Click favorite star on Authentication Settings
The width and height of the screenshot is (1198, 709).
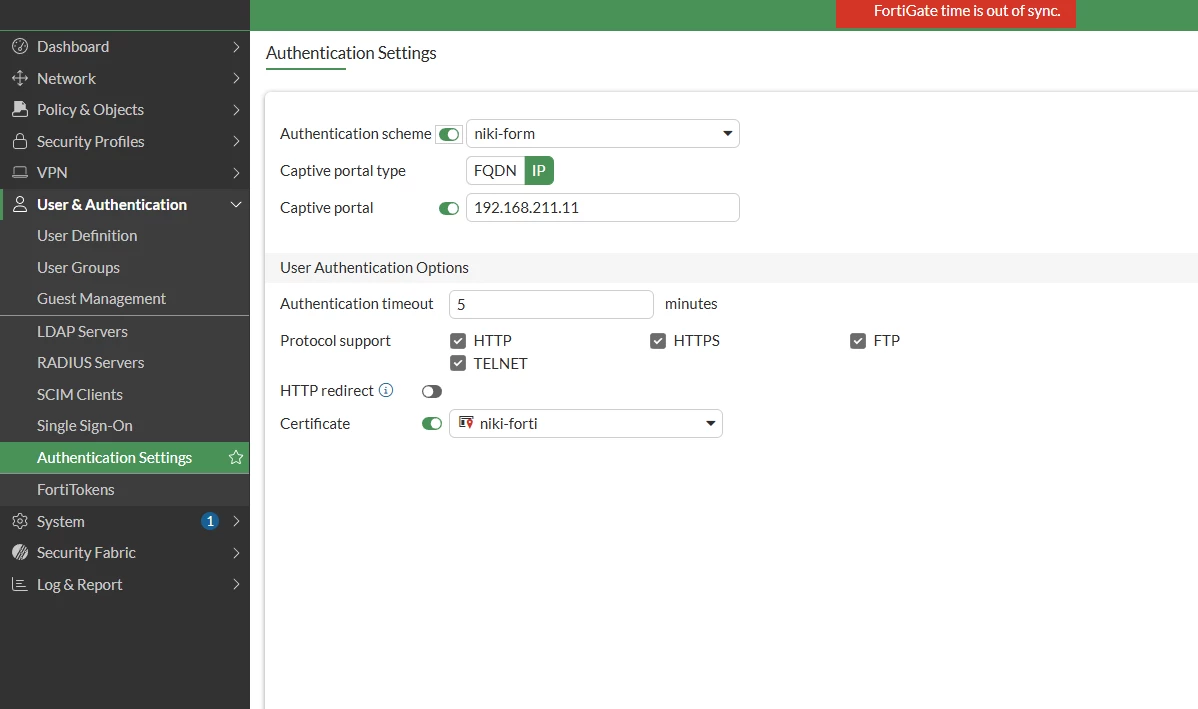[x=236, y=458]
